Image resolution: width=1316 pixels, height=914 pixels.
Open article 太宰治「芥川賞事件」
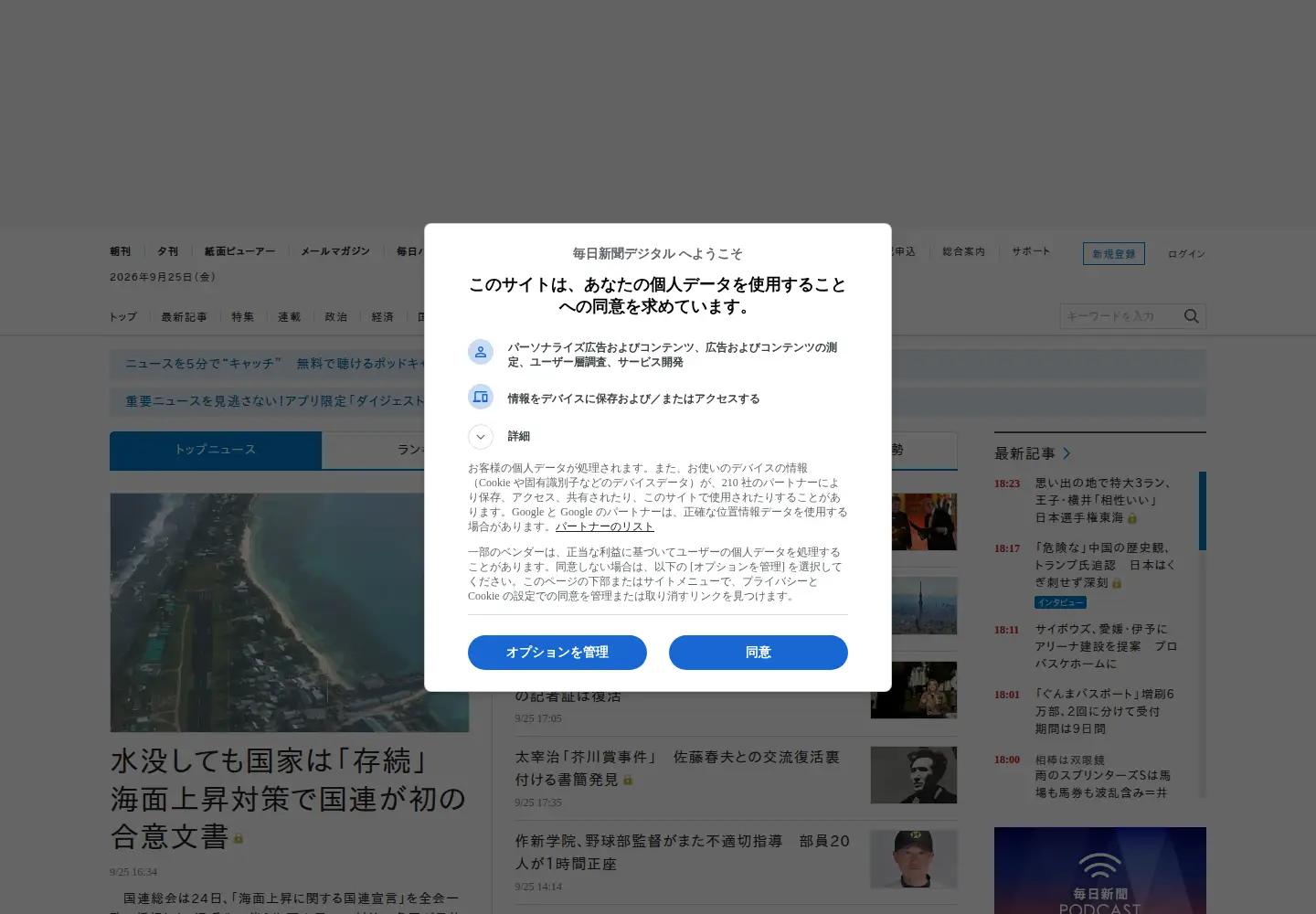pos(677,768)
